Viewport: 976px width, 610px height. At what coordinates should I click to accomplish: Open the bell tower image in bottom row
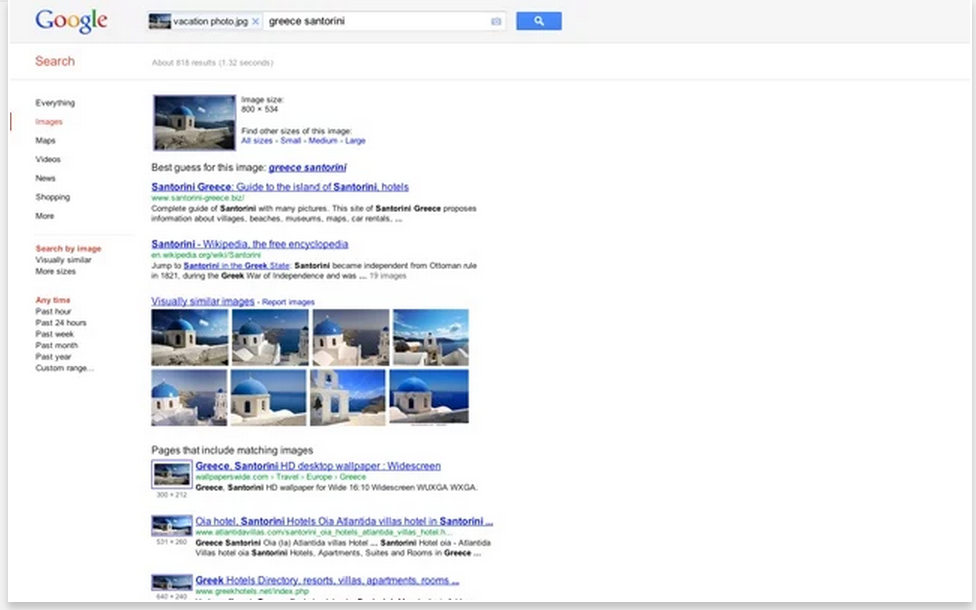[348, 398]
